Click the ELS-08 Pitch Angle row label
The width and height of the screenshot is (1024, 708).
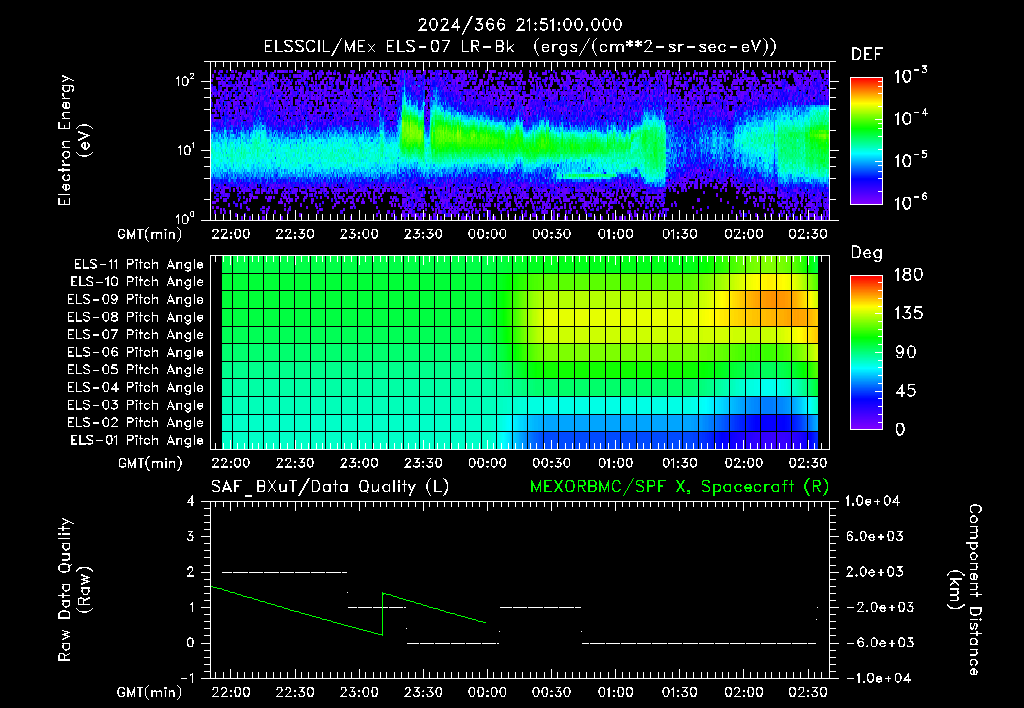(x=135, y=317)
